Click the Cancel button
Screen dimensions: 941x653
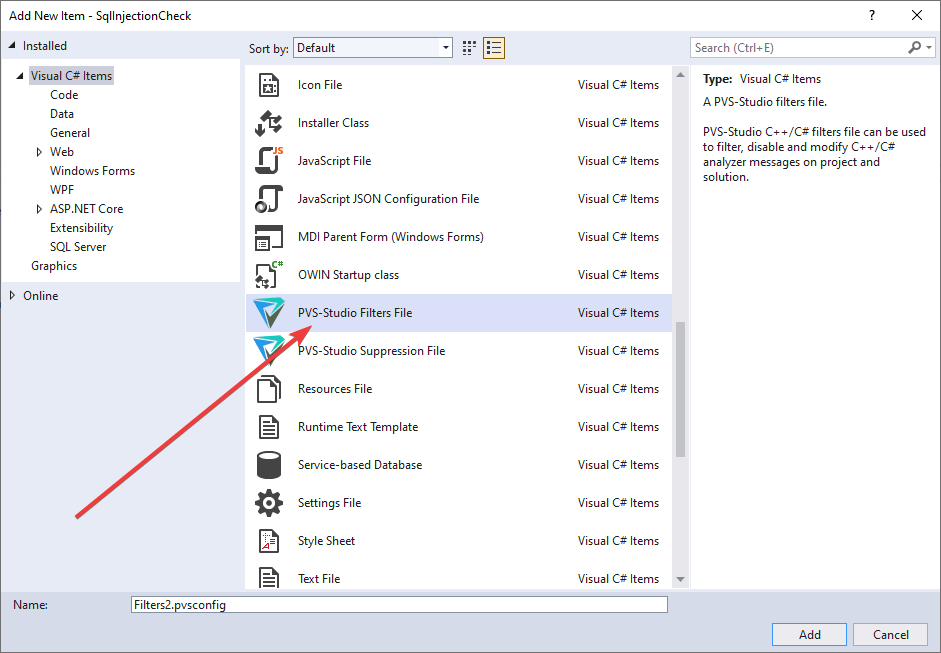[891, 634]
